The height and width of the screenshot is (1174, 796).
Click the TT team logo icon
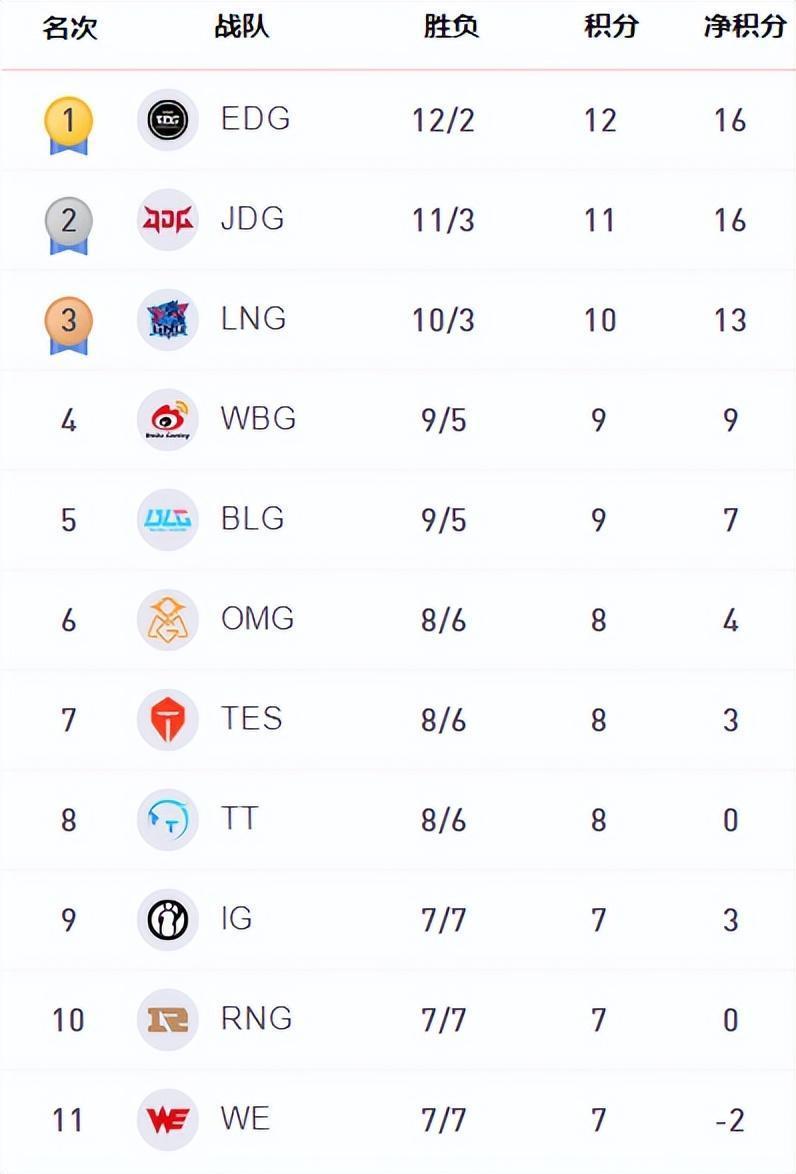(x=167, y=820)
